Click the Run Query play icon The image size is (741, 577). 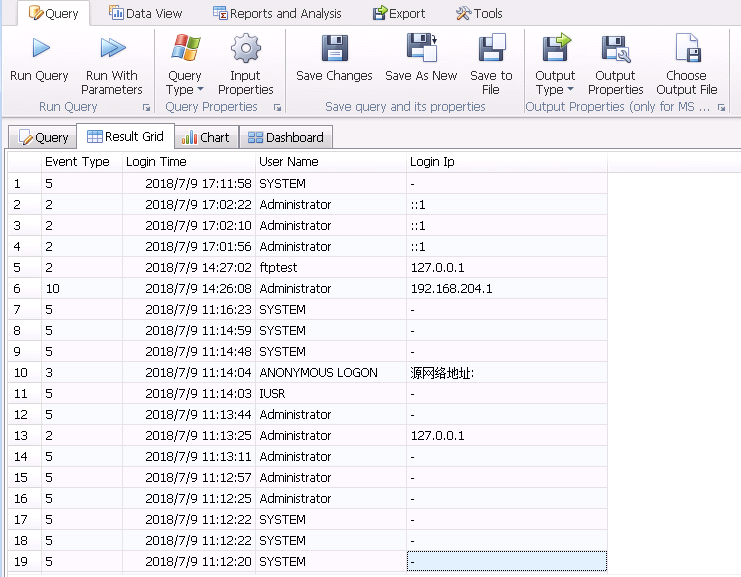point(40,48)
